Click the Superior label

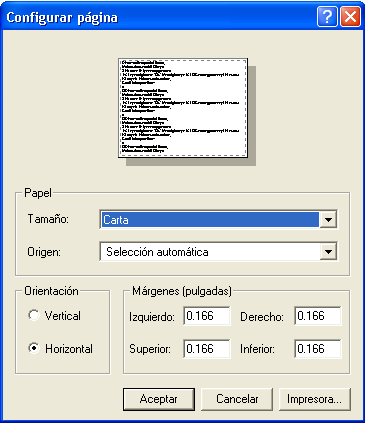coord(150,349)
